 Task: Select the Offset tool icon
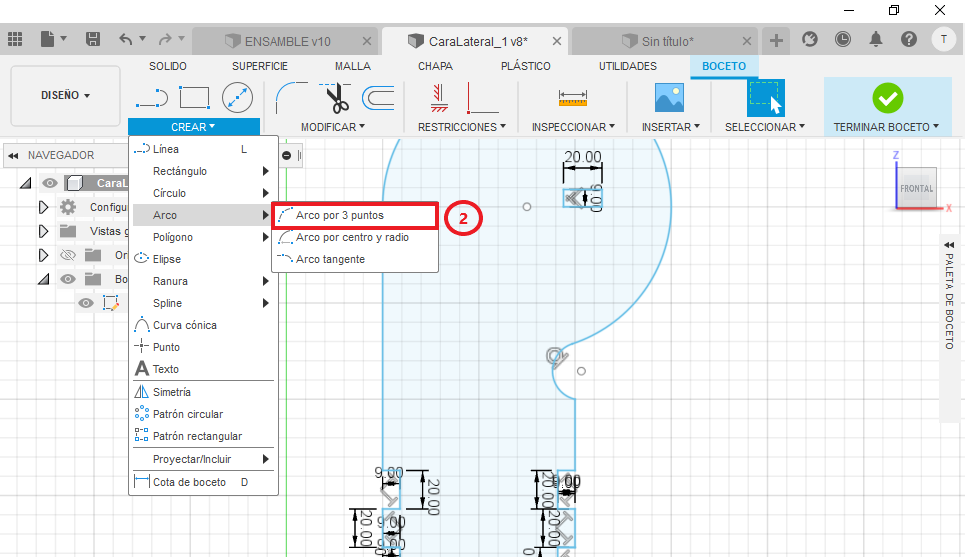pyautogui.click(x=378, y=98)
